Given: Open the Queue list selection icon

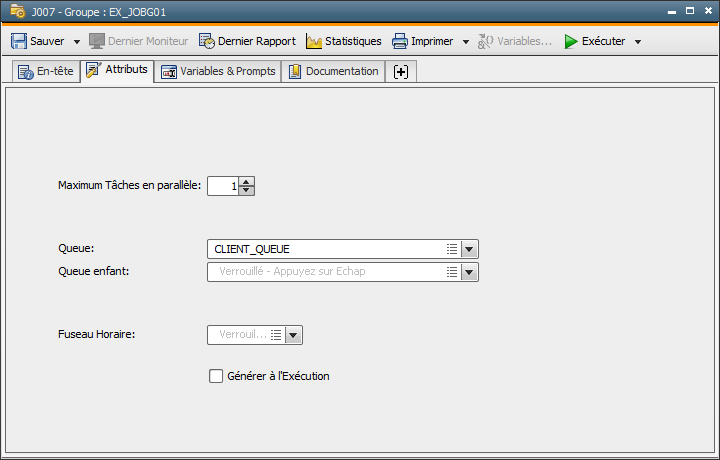Looking at the screenshot, I should point(452,249).
